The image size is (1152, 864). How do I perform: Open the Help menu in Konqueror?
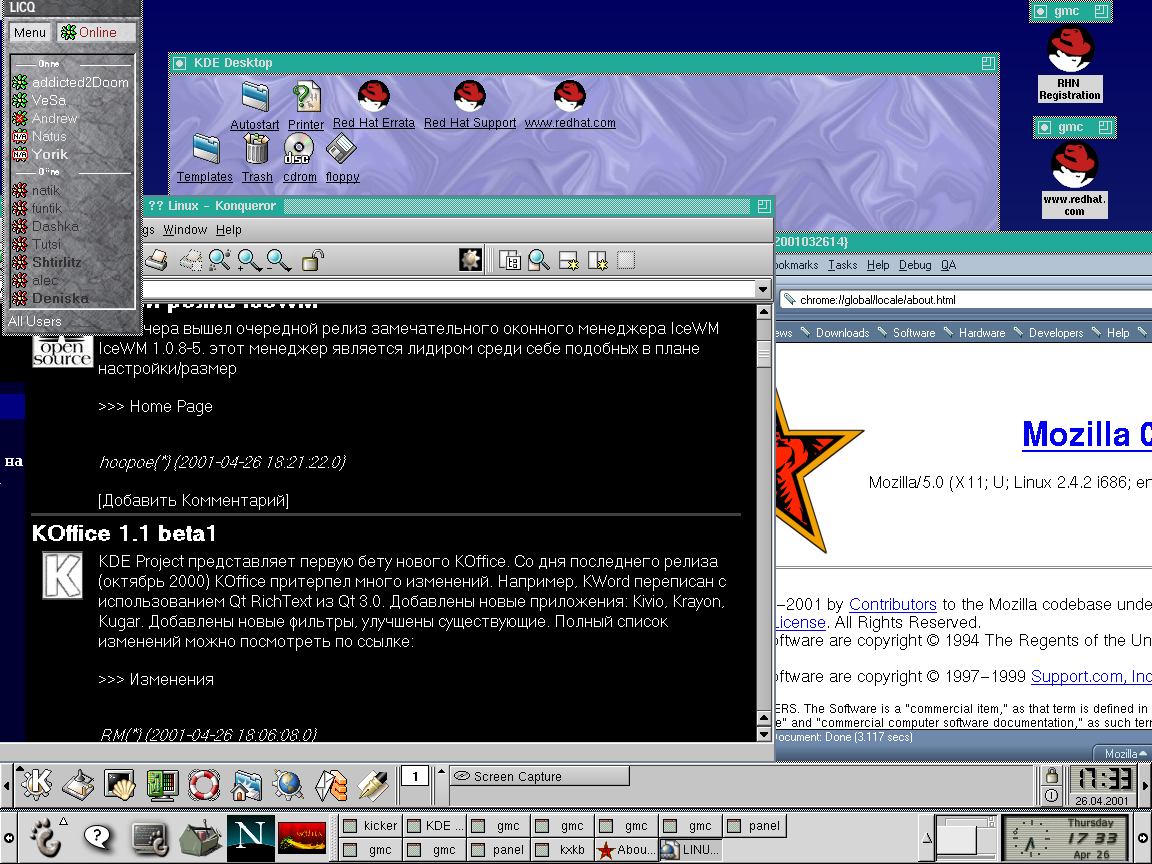(x=229, y=230)
